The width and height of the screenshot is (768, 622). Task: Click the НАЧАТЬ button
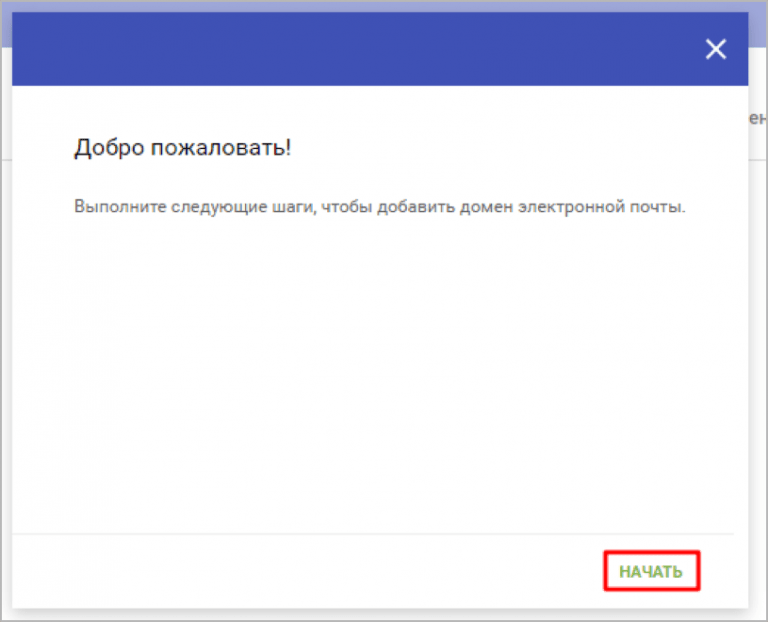pyautogui.click(x=651, y=571)
